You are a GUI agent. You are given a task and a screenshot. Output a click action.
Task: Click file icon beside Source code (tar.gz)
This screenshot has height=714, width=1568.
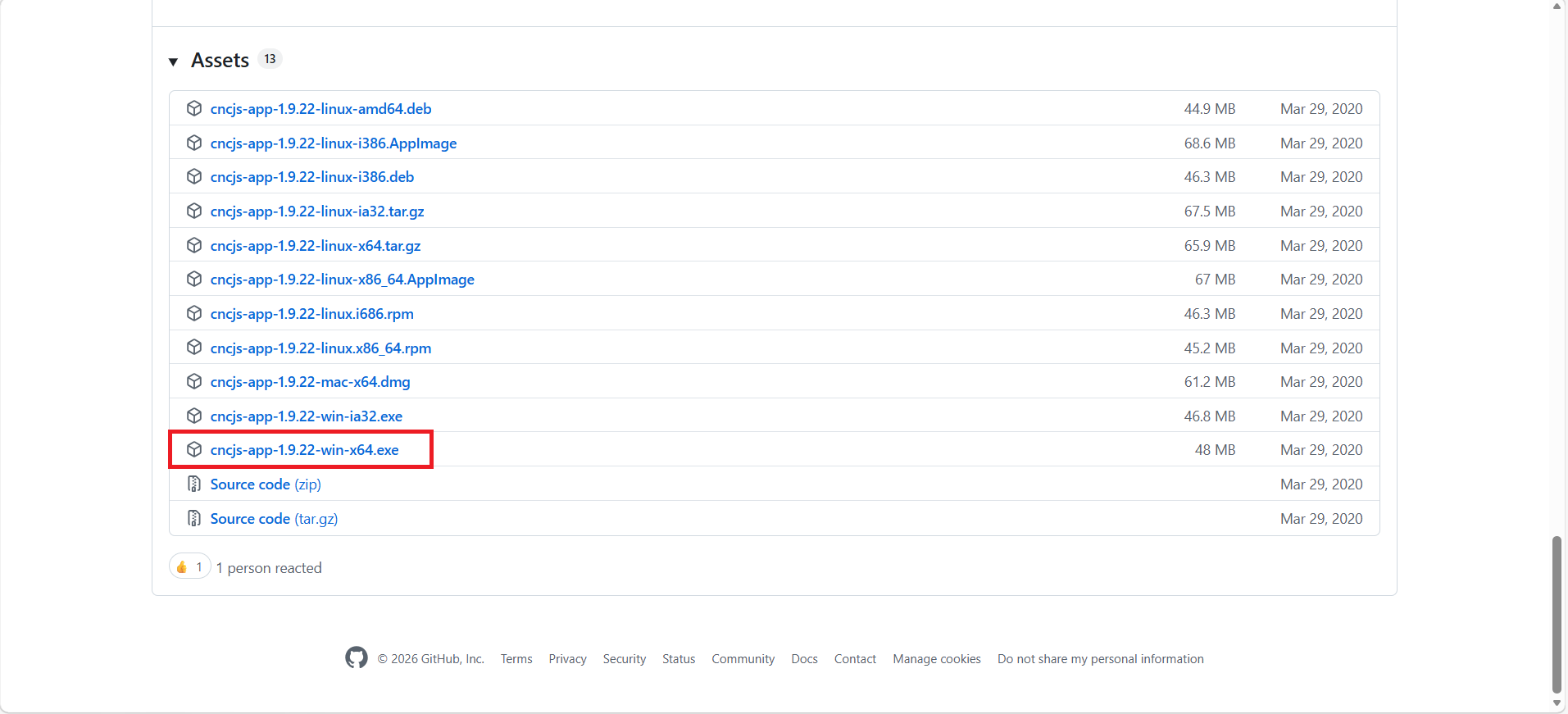pos(194,518)
